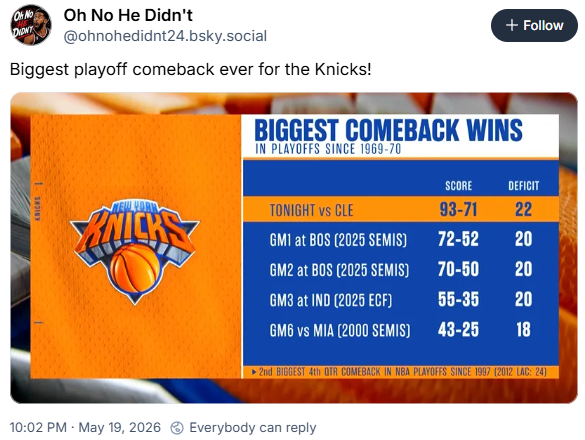
Task: Click the DEFICIT column header in image
Action: coord(523,185)
